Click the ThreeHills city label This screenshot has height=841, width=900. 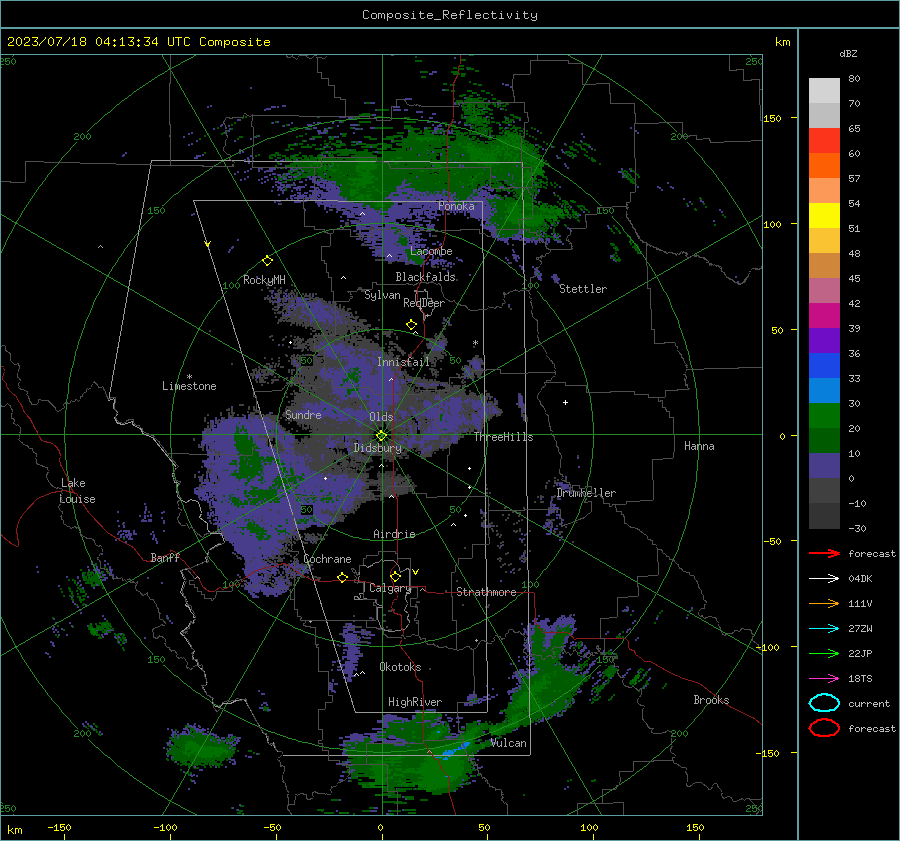tap(503, 437)
